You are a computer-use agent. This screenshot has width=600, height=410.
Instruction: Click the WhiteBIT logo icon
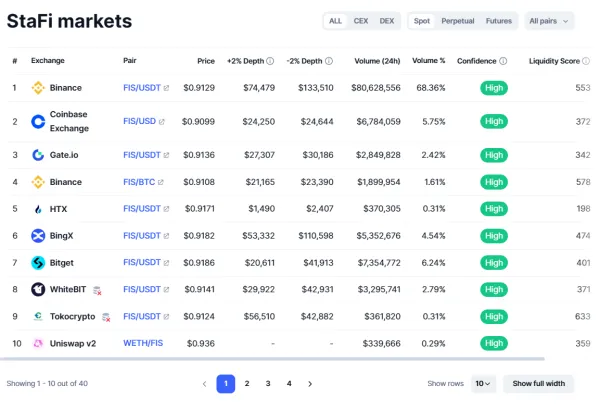point(38,289)
